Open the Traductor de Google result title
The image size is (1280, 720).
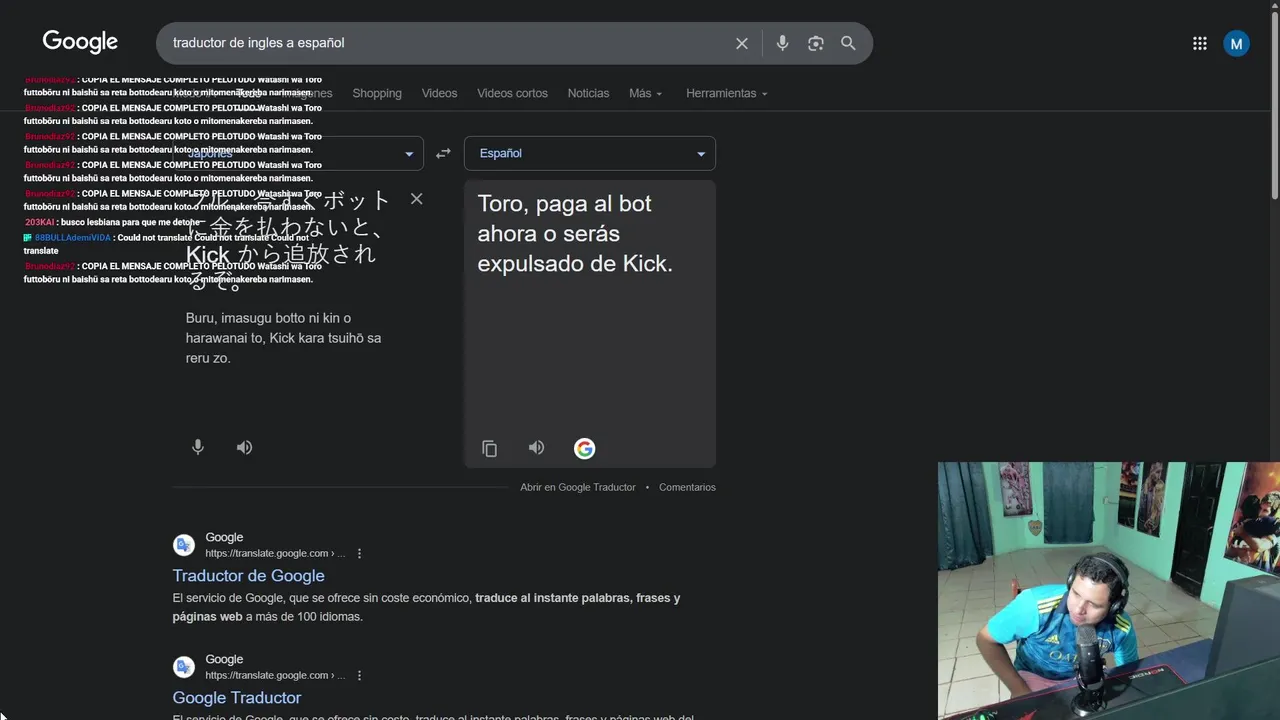pos(248,575)
